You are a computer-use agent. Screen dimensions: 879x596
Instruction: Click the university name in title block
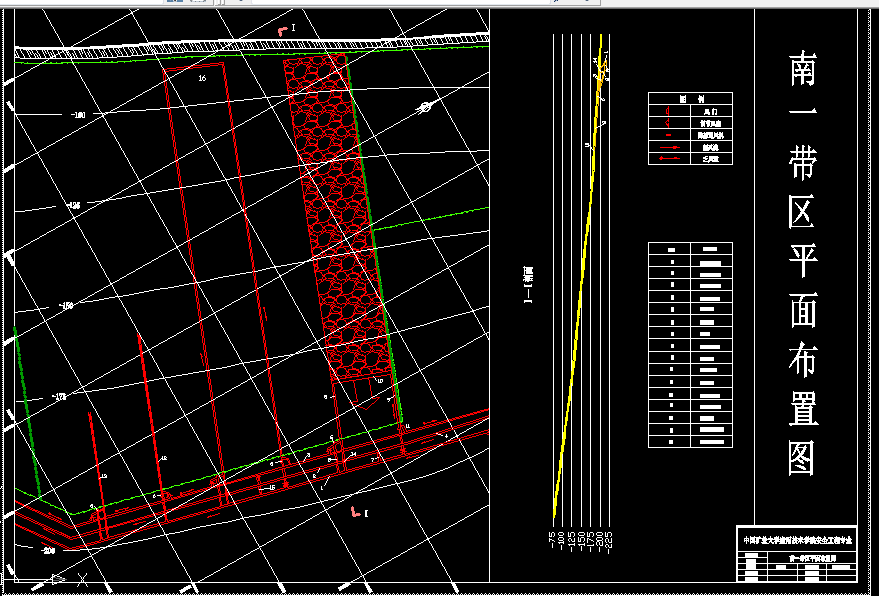click(x=797, y=540)
